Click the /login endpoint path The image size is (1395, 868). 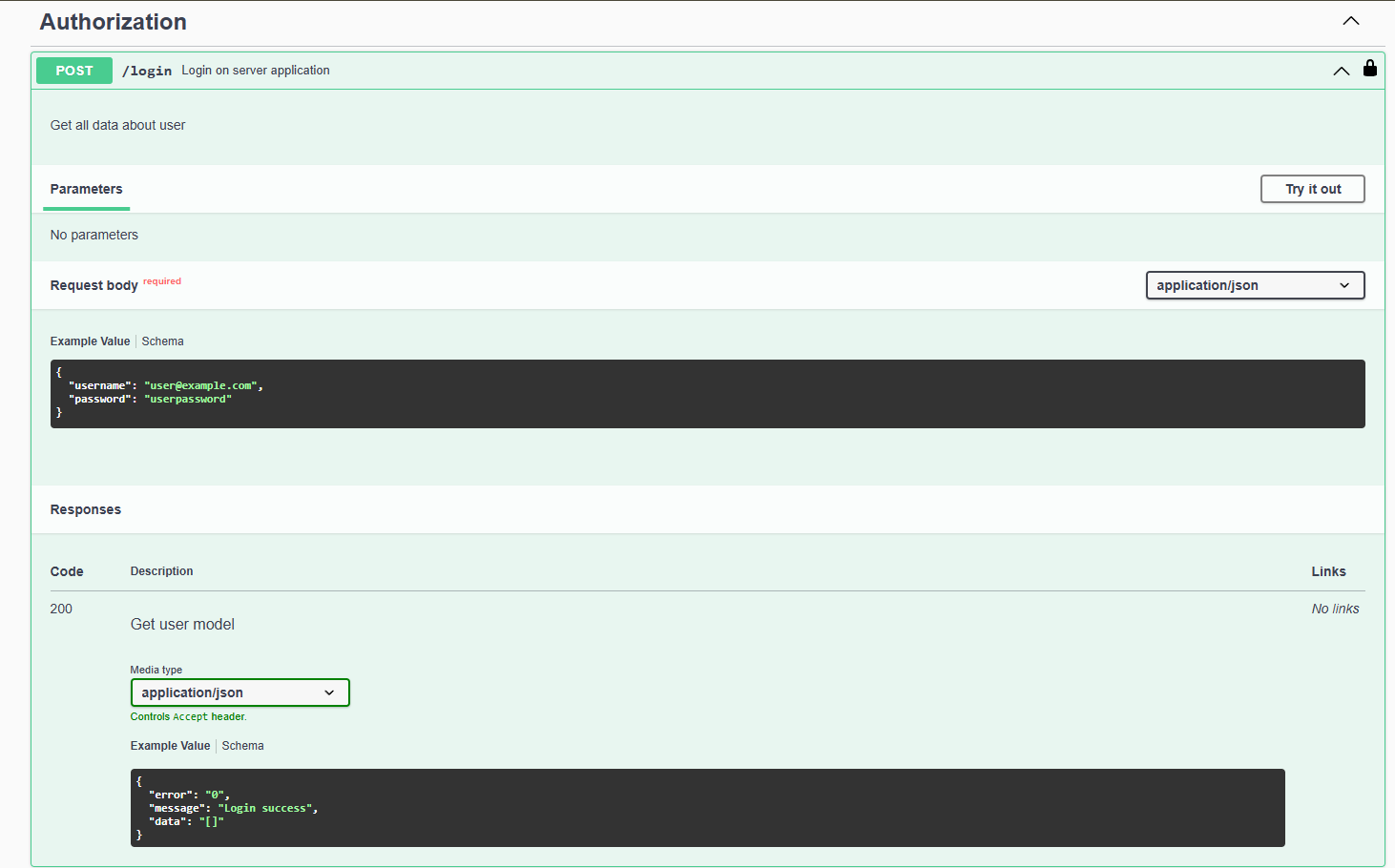(x=147, y=71)
